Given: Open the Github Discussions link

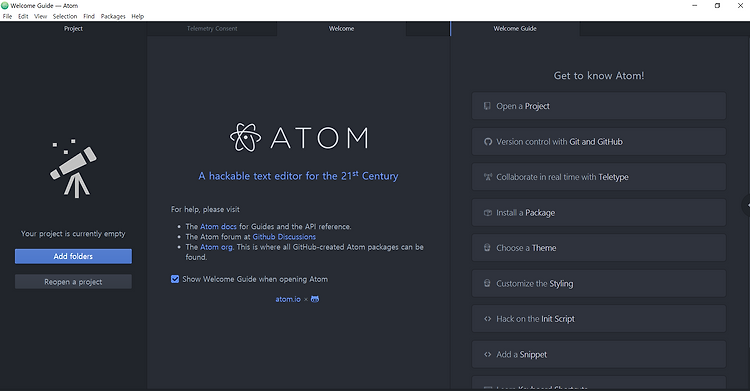Looking at the screenshot, I should [284, 237].
